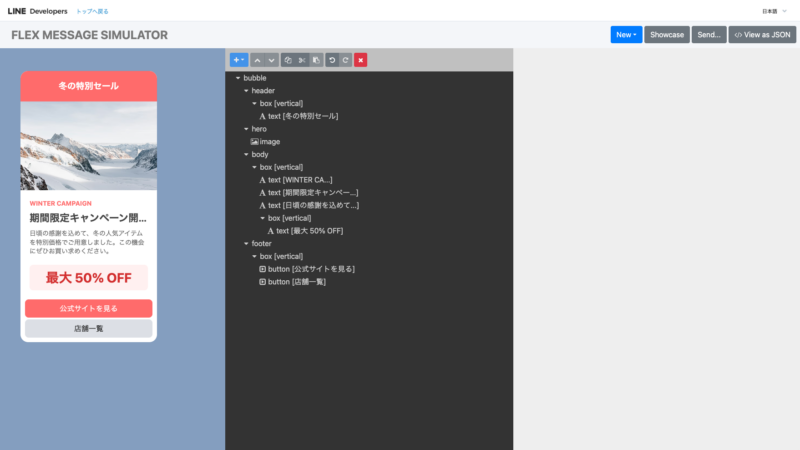Click the red delete component icon
Viewport: 800px width, 450px height.
click(361, 60)
